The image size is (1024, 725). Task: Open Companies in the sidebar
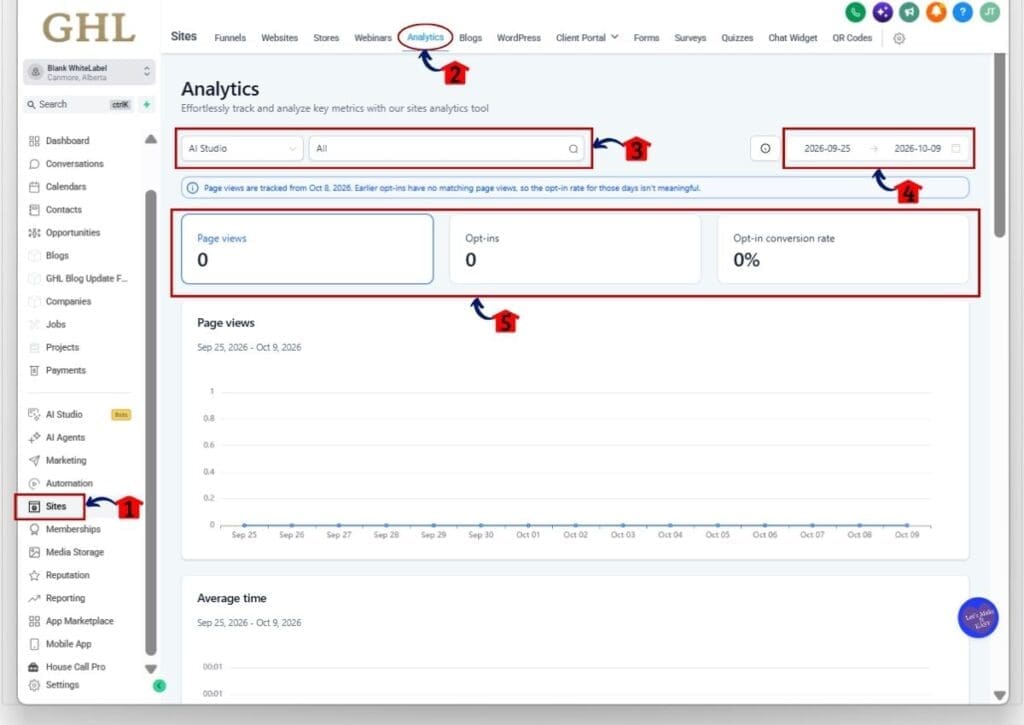[69, 302]
